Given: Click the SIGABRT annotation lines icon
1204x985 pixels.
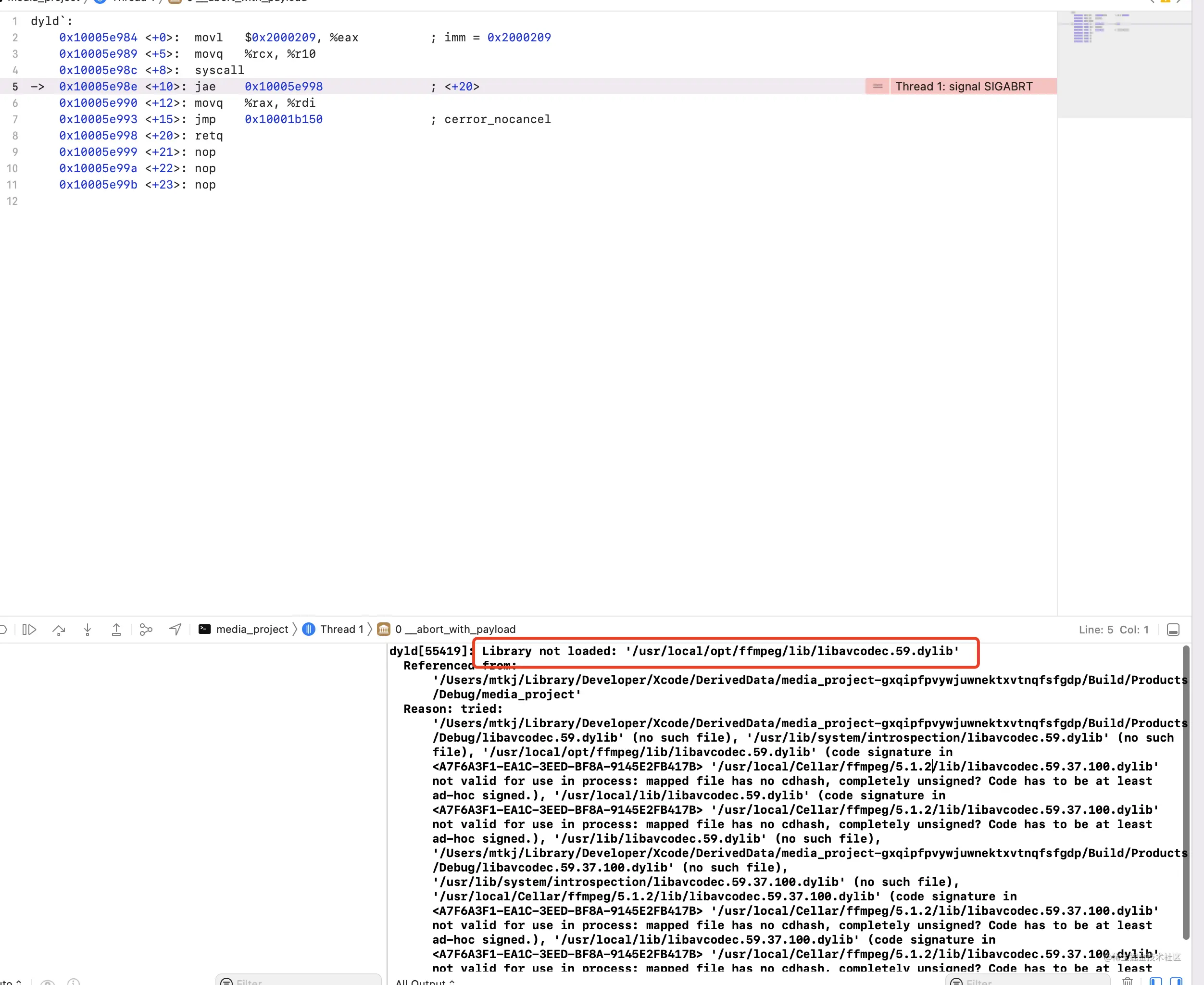Looking at the screenshot, I should [878, 86].
